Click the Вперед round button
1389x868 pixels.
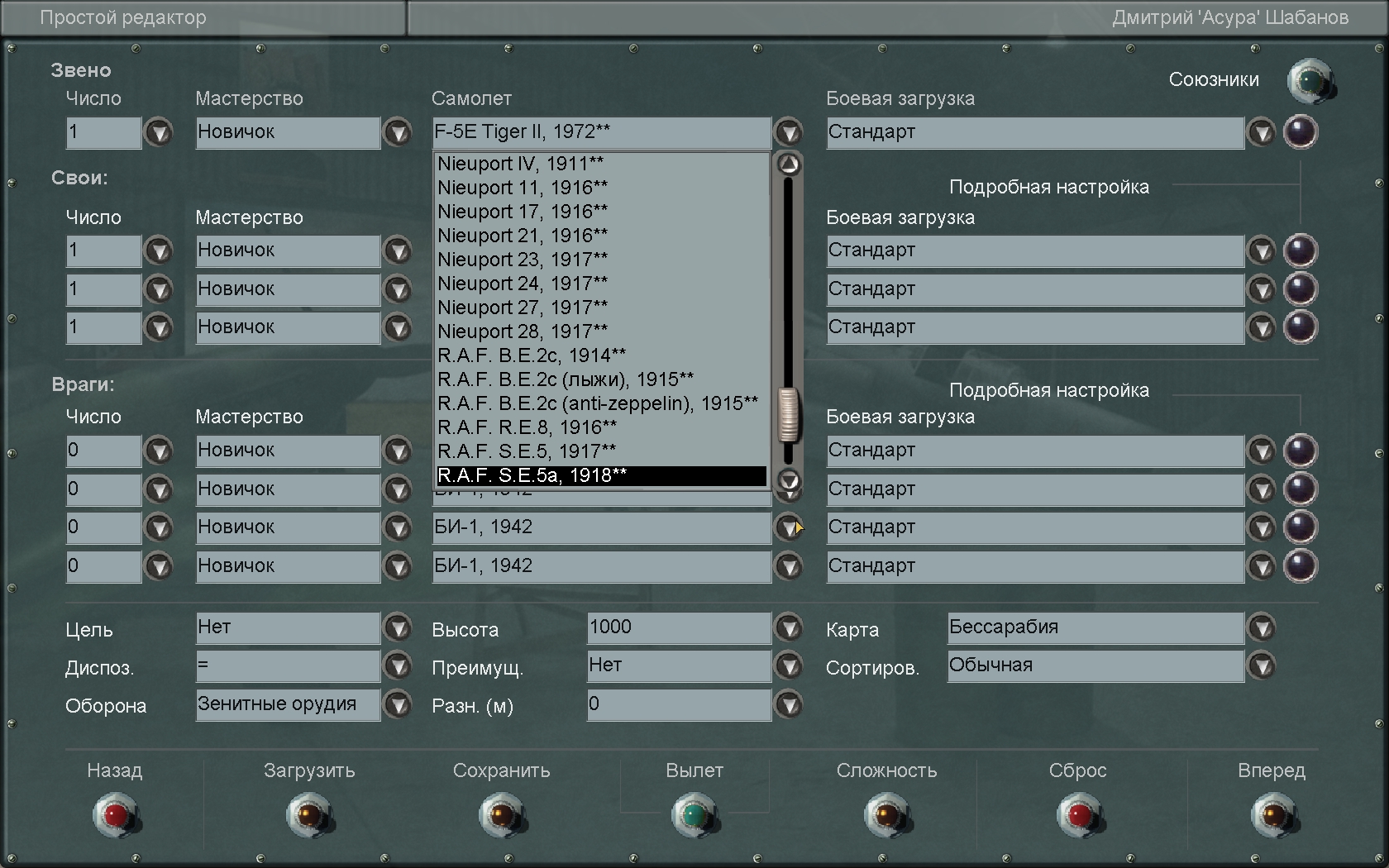(1273, 815)
